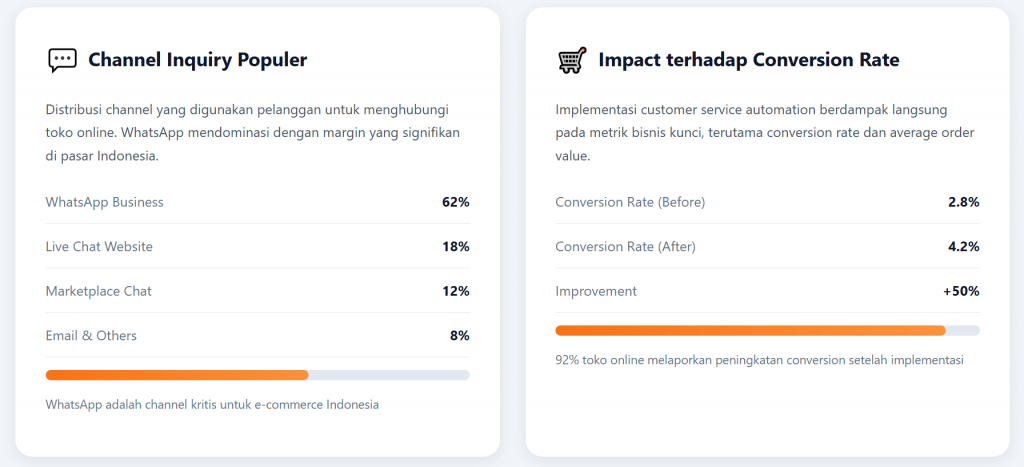Select the Conversion Rate (After) label

[x=625, y=246]
